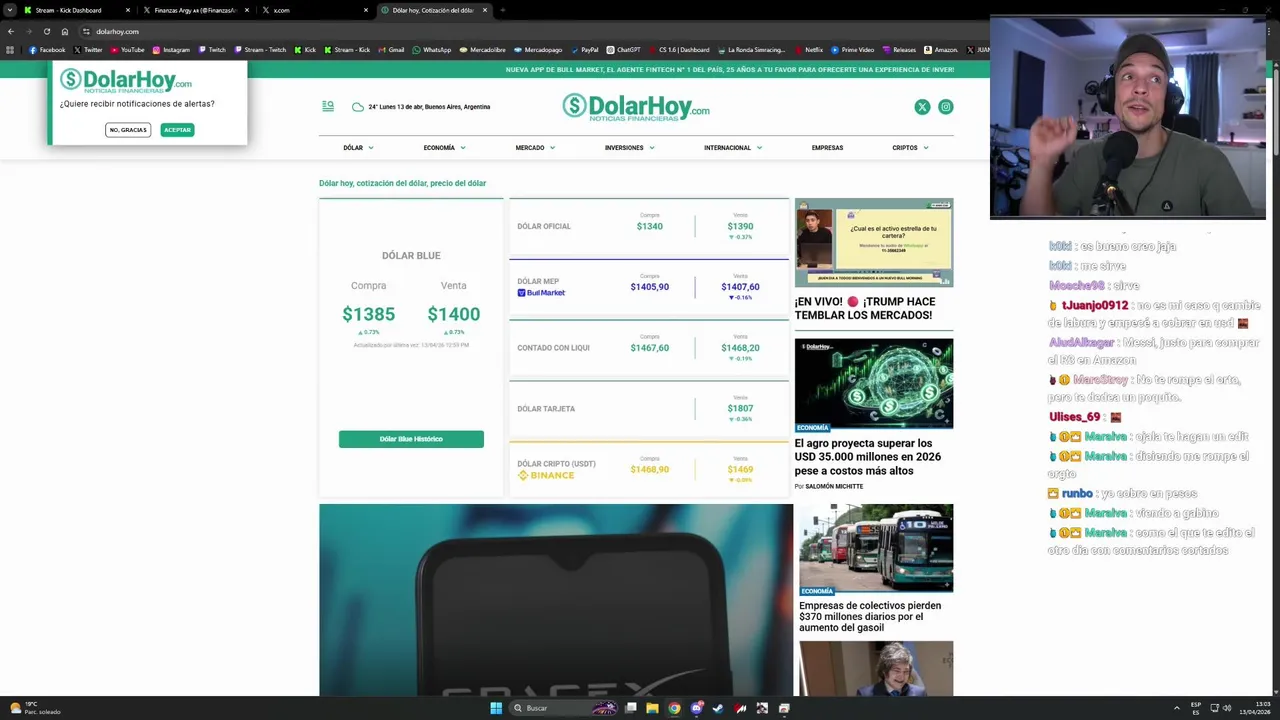
Task: Open the Dólar MEP Bull Market row
Action: coord(649,287)
